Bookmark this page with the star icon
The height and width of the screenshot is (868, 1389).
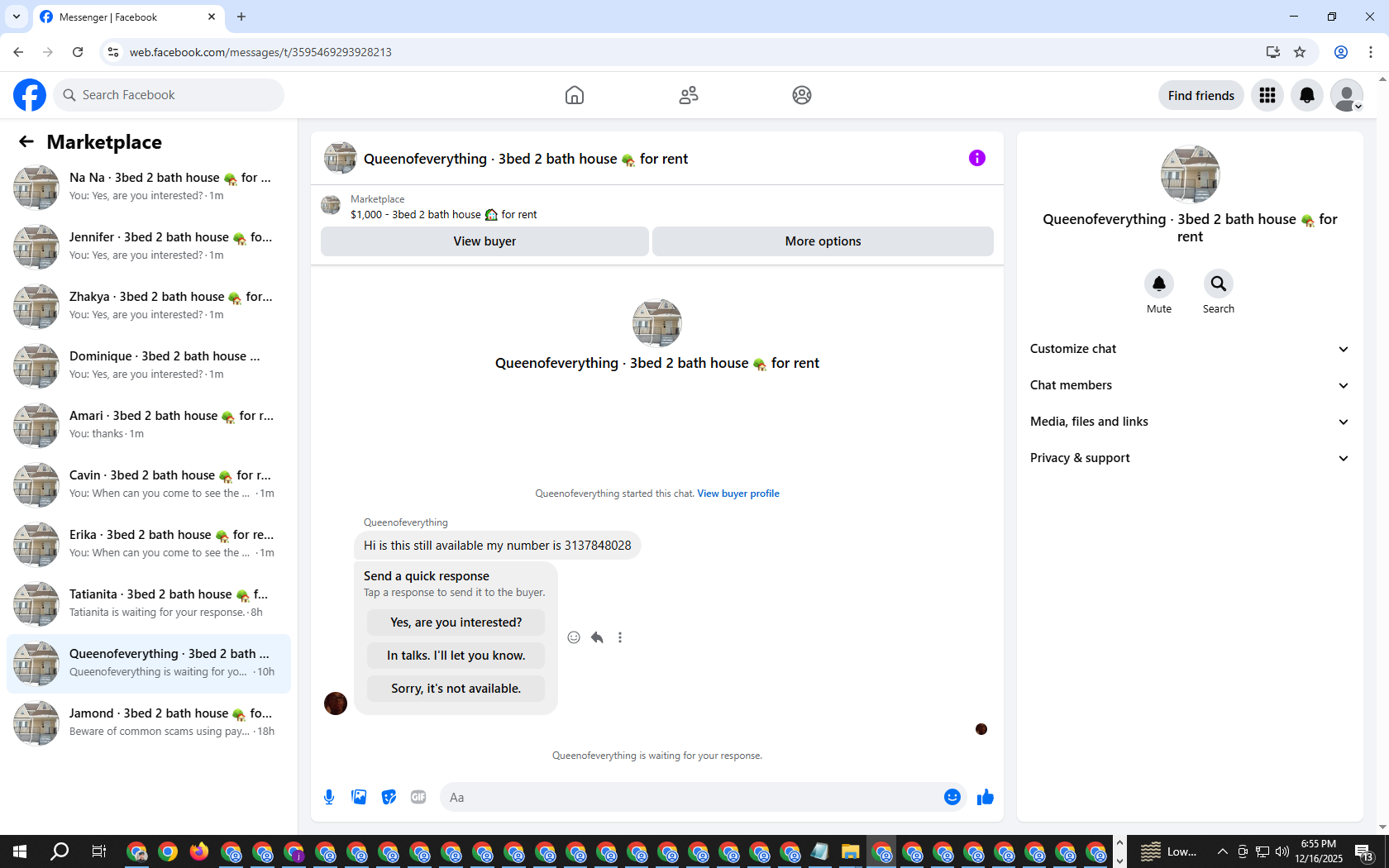click(x=1300, y=52)
